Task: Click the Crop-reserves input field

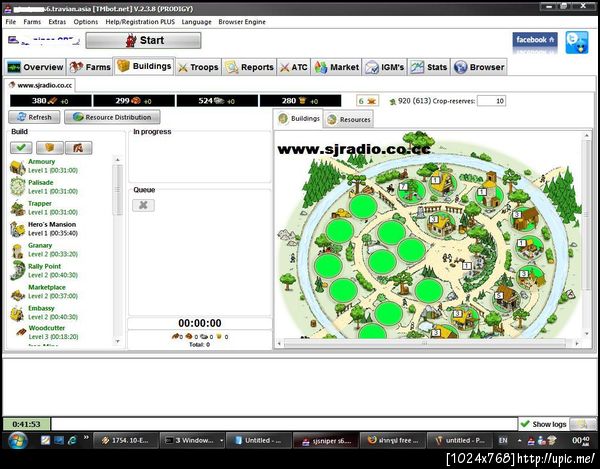Action: pyautogui.click(x=491, y=101)
